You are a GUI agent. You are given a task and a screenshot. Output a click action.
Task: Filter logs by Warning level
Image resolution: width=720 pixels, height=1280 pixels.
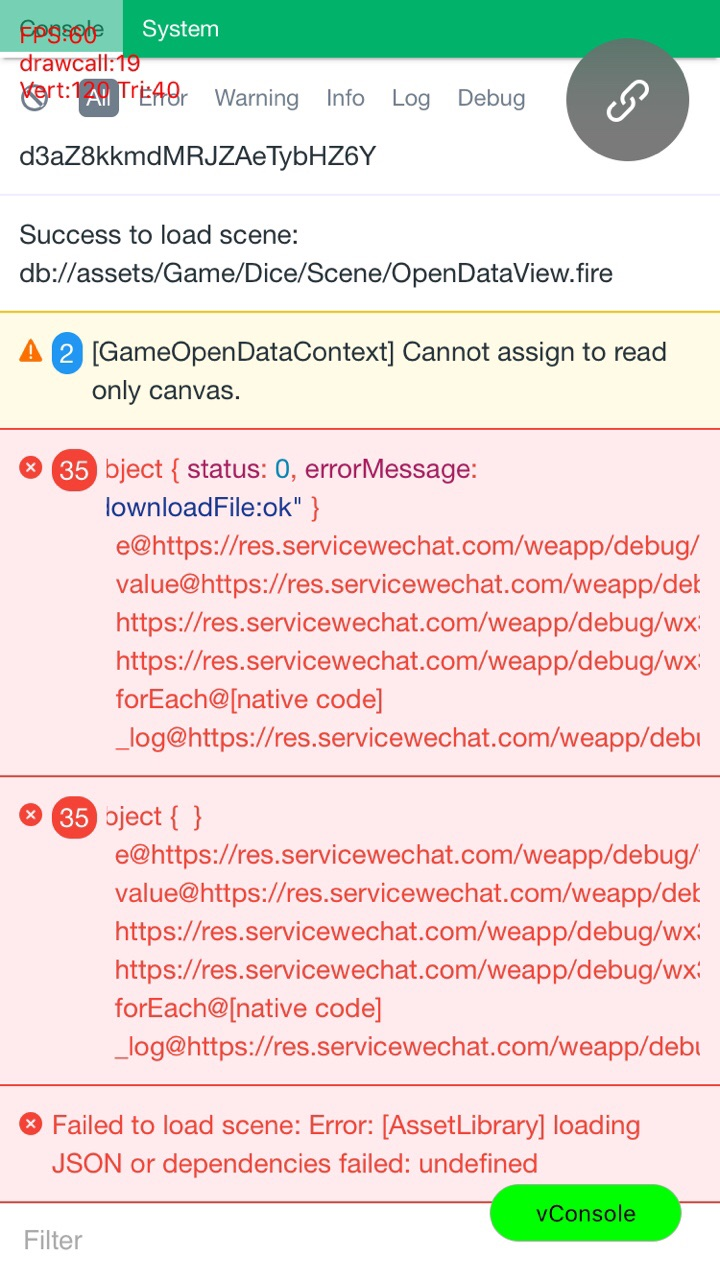(257, 98)
